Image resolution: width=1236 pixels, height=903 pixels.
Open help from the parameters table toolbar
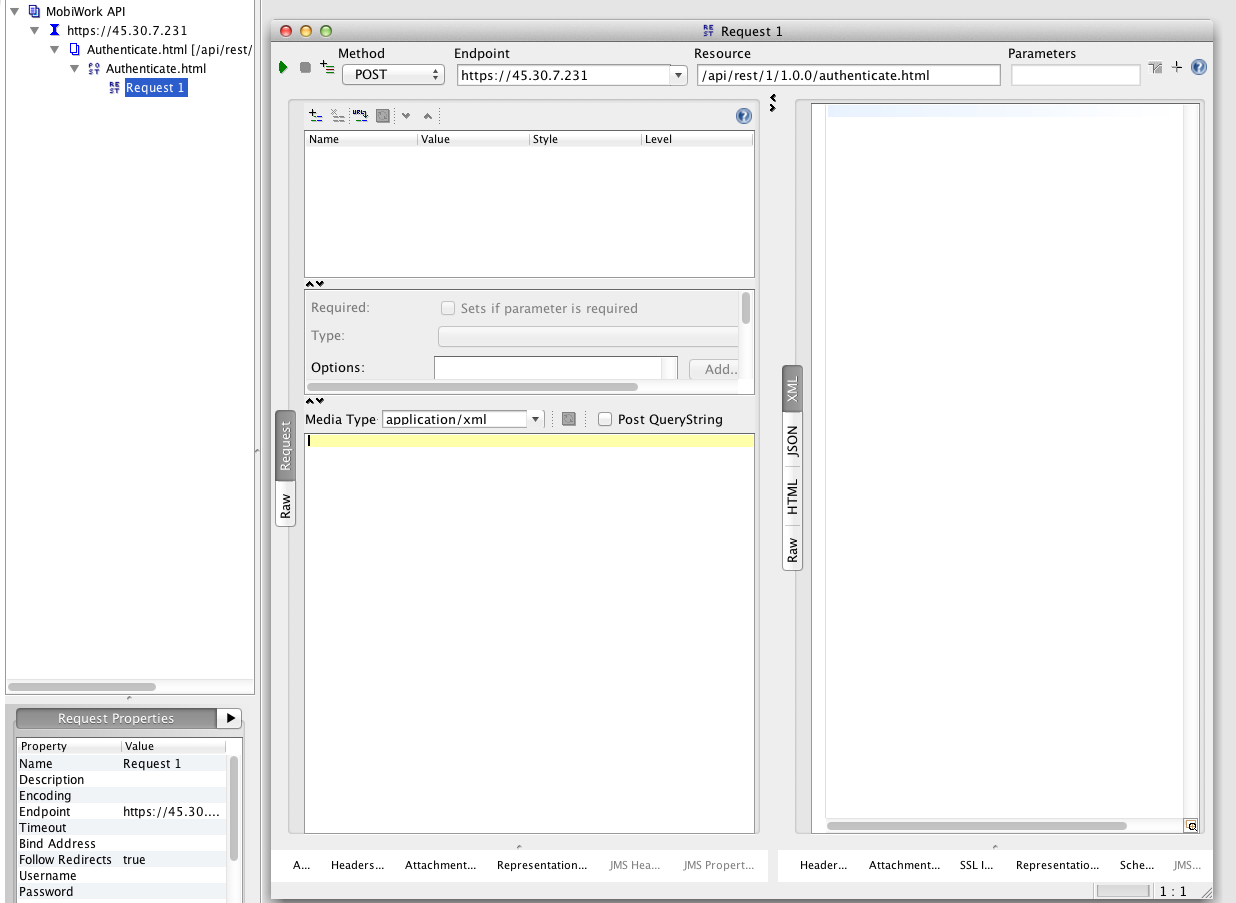pos(743,116)
